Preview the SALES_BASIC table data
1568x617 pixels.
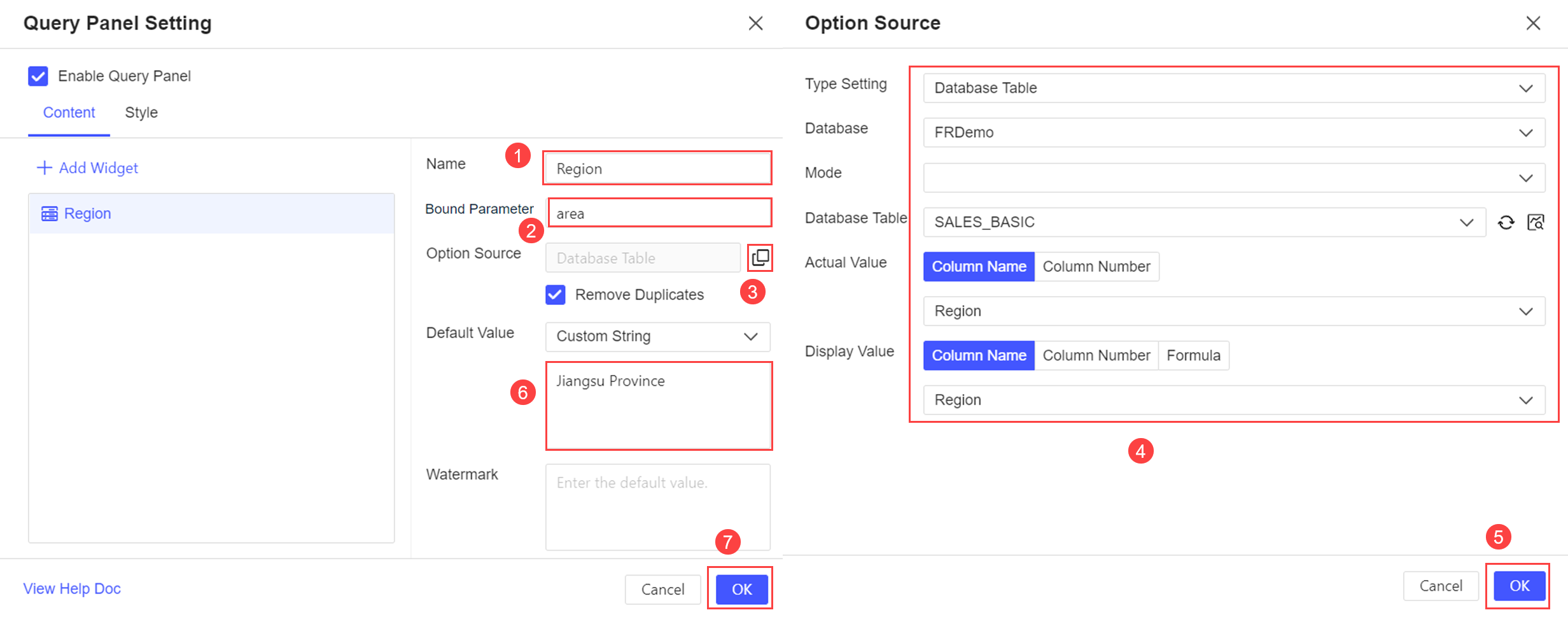[x=1536, y=222]
